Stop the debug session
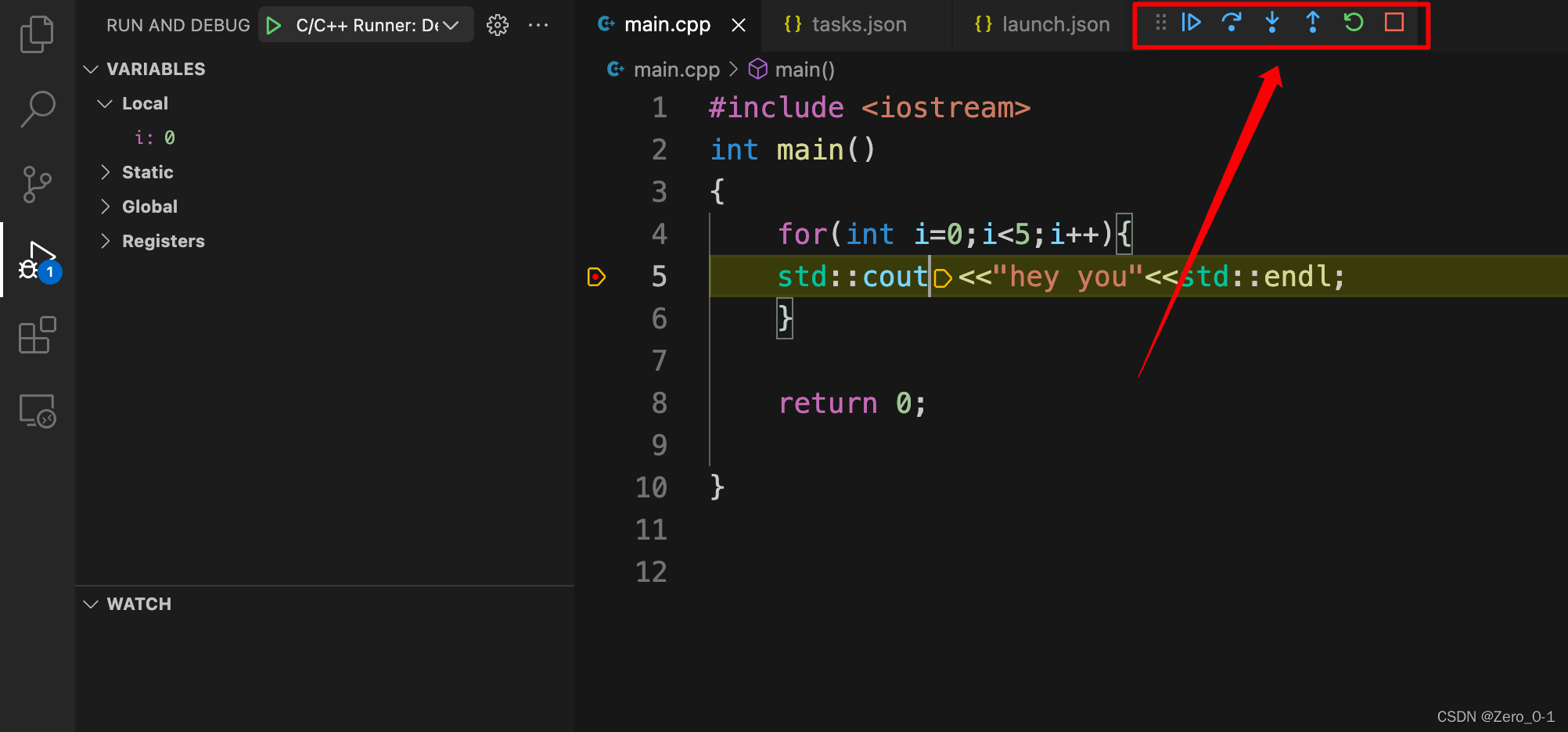 (1394, 22)
